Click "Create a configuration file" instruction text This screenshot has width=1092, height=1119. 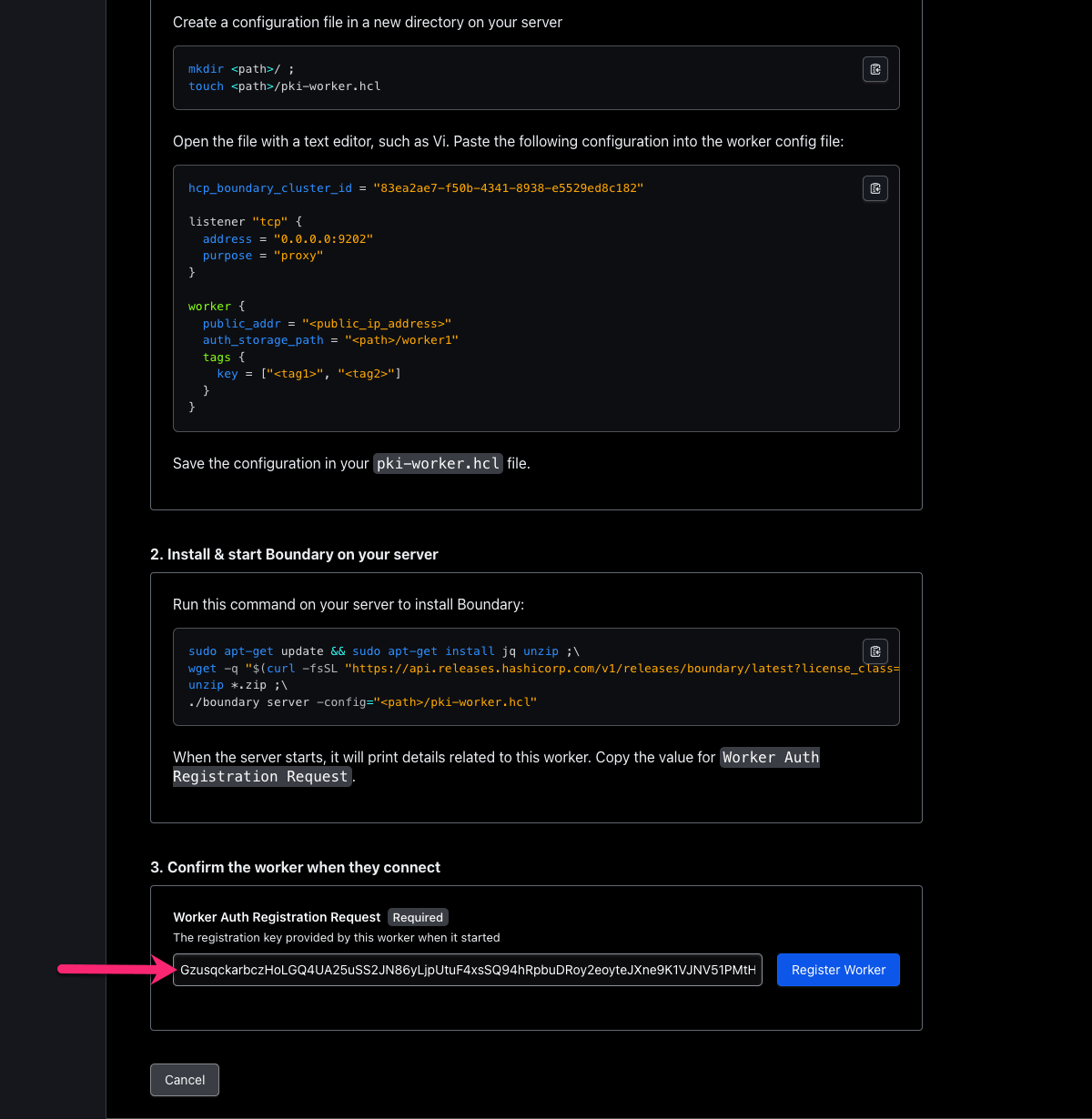pyautogui.click(x=368, y=22)
